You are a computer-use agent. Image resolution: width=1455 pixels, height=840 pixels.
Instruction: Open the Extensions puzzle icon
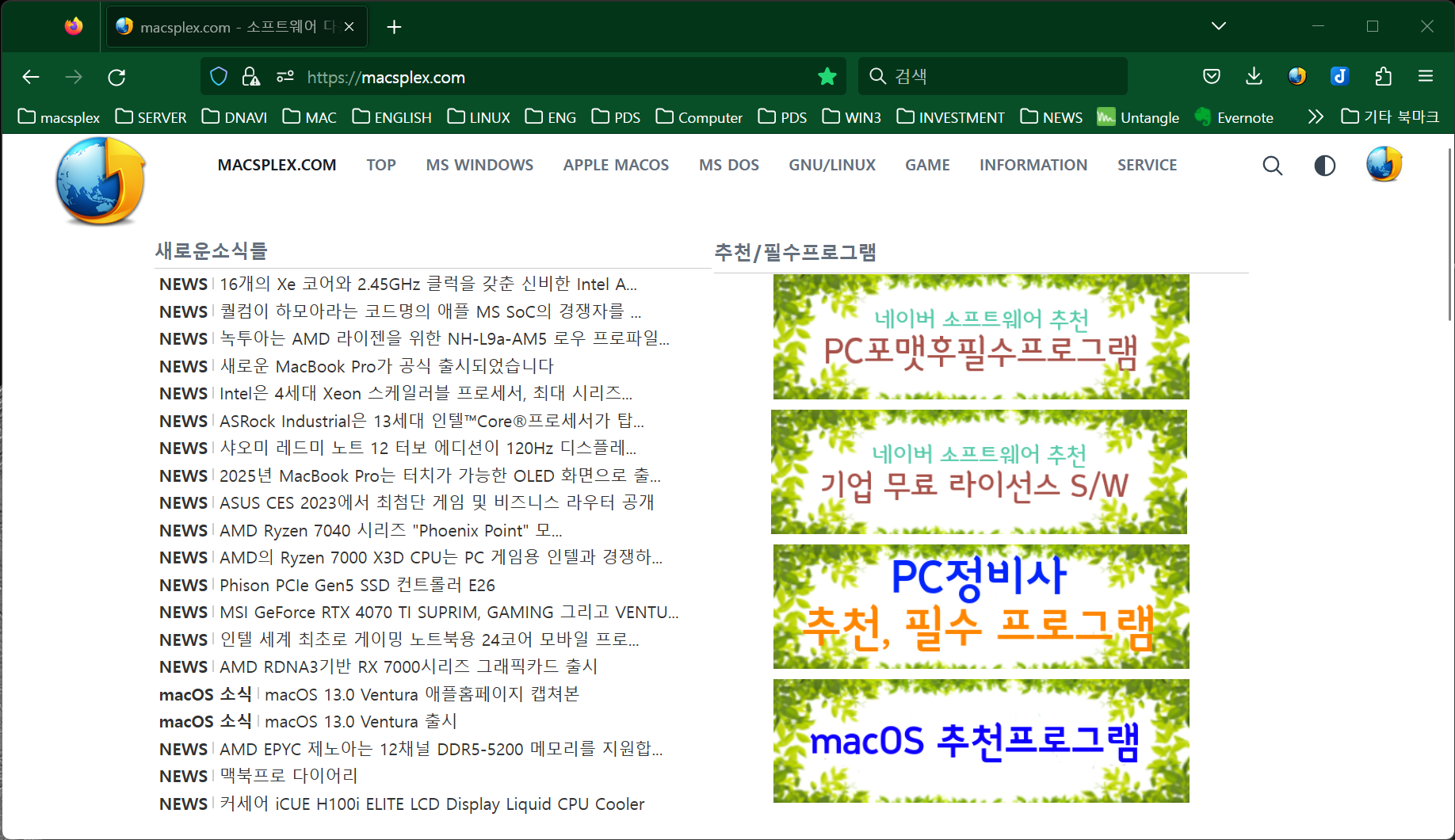[x=1383, y=76]
